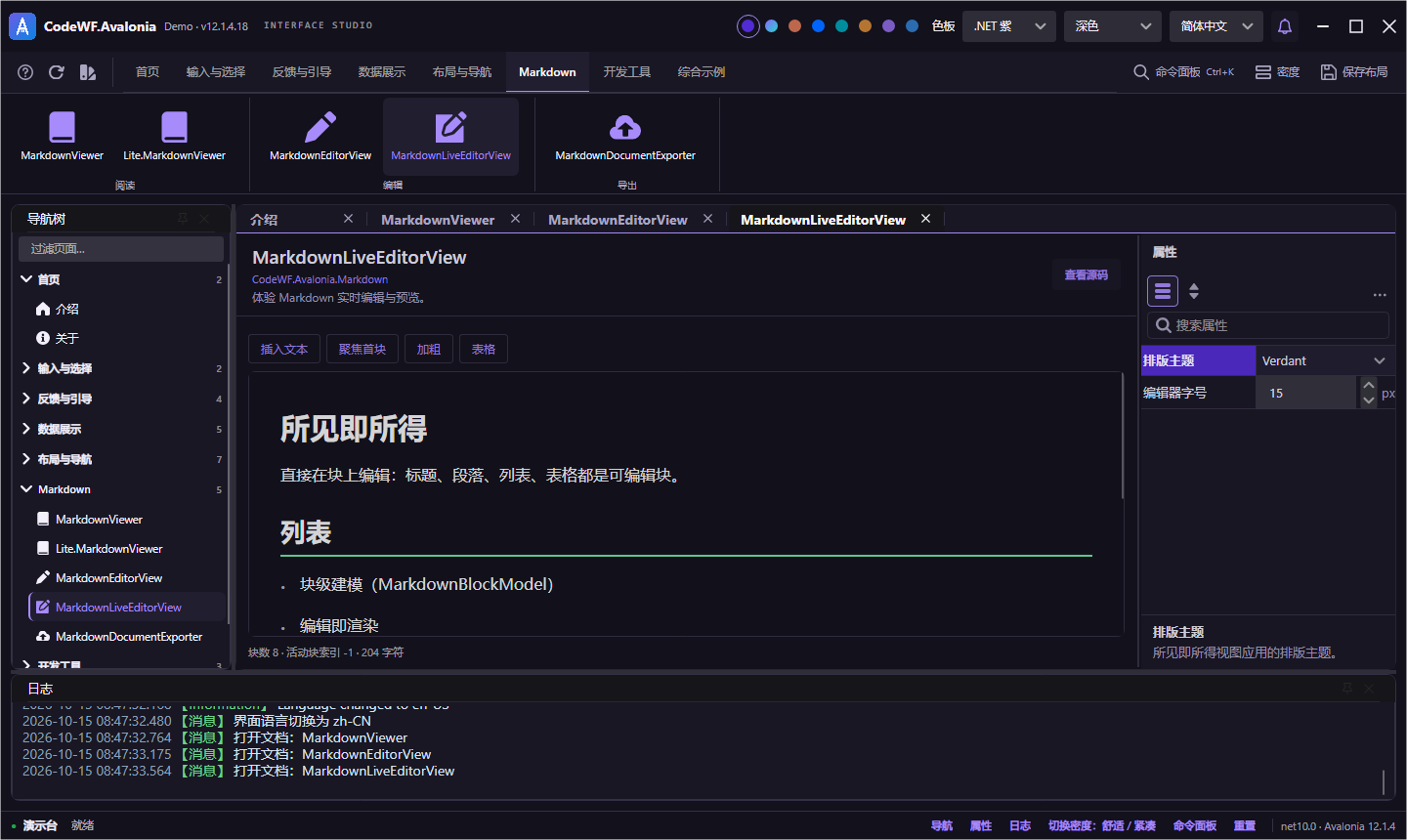Click the 聚焦首块 button
The height and width of the screenshot is (840, 1407).
(362, 349)
